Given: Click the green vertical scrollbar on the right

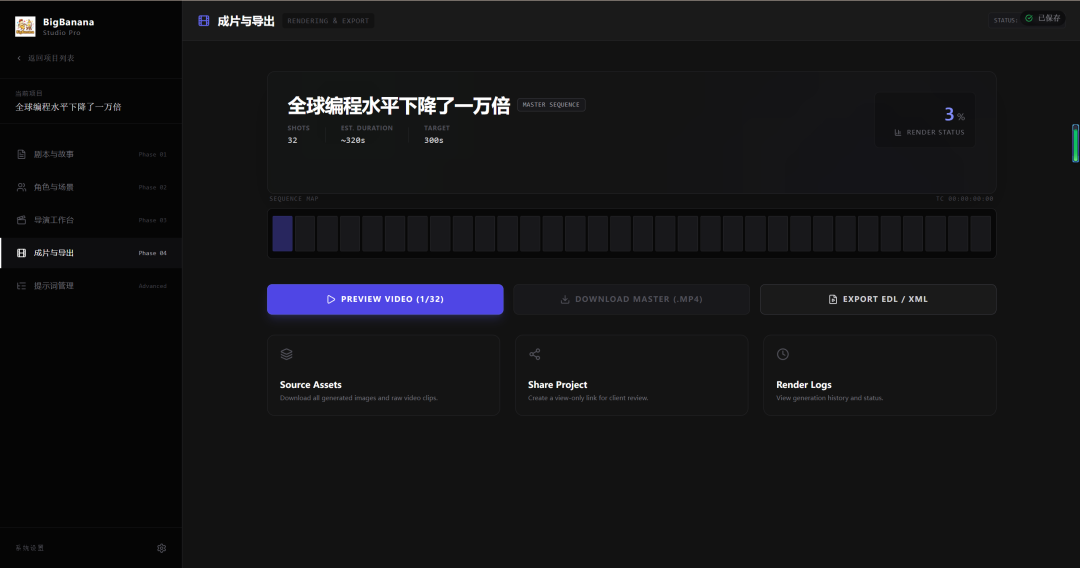Looking at the screenshot, I should [1075, 144].
